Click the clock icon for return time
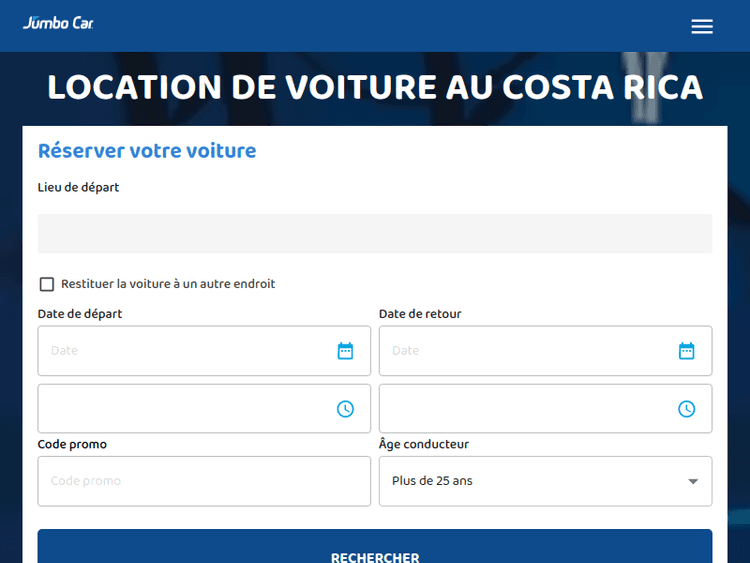The width and height of the screenshot is (750, 563). pos(686,409)
